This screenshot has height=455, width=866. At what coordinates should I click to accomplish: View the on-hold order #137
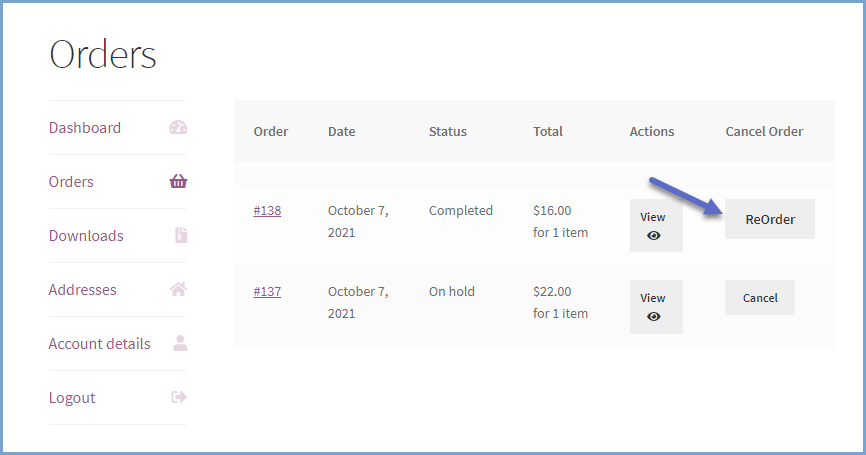[656, 306]
